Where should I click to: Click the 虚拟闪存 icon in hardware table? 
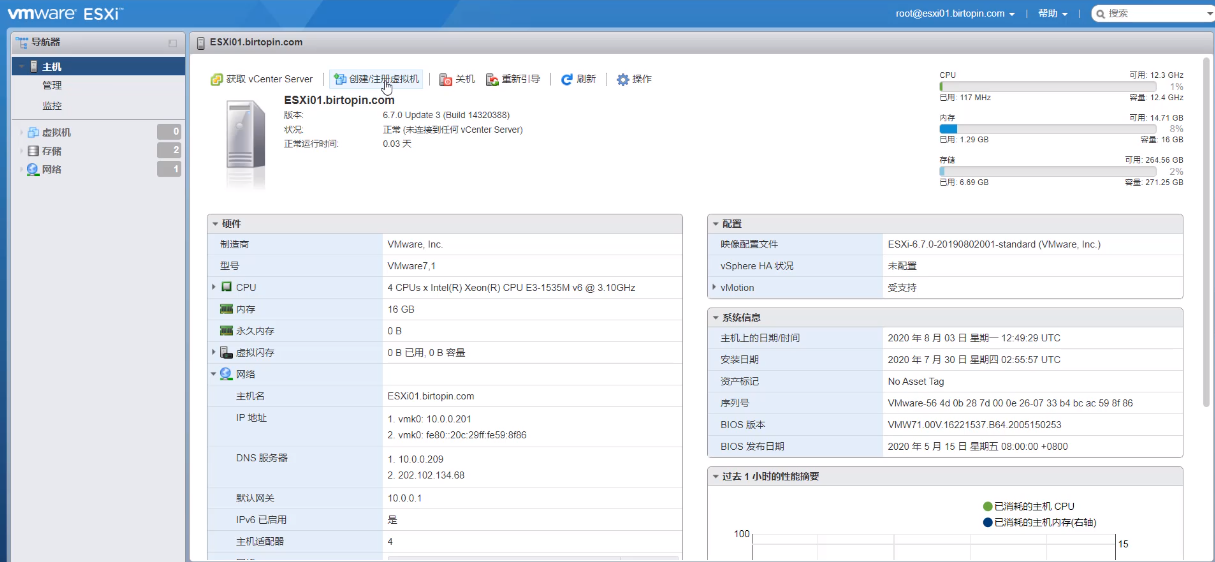226,352
